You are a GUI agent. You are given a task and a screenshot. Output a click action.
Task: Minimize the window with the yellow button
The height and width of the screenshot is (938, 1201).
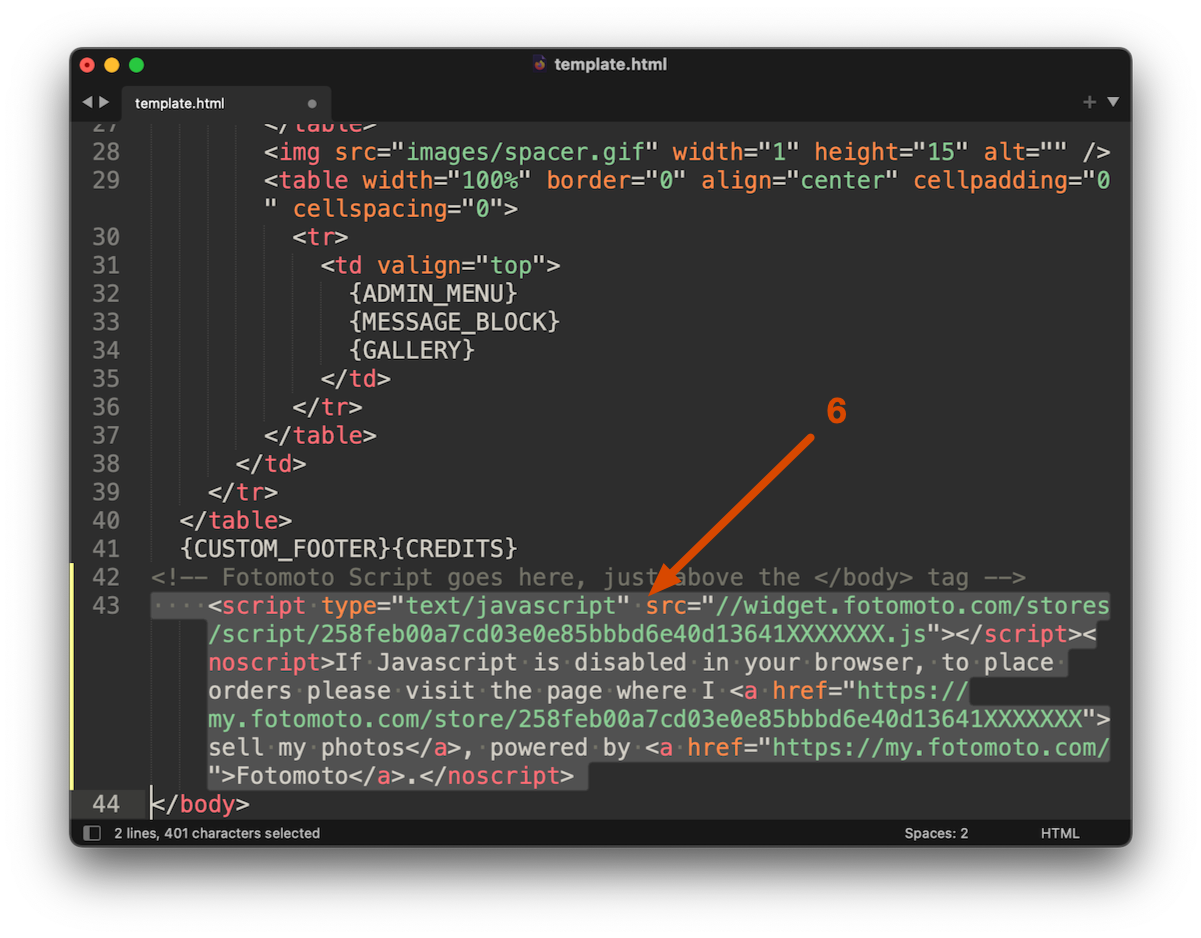pyautogui.click(x=112, y=65)
